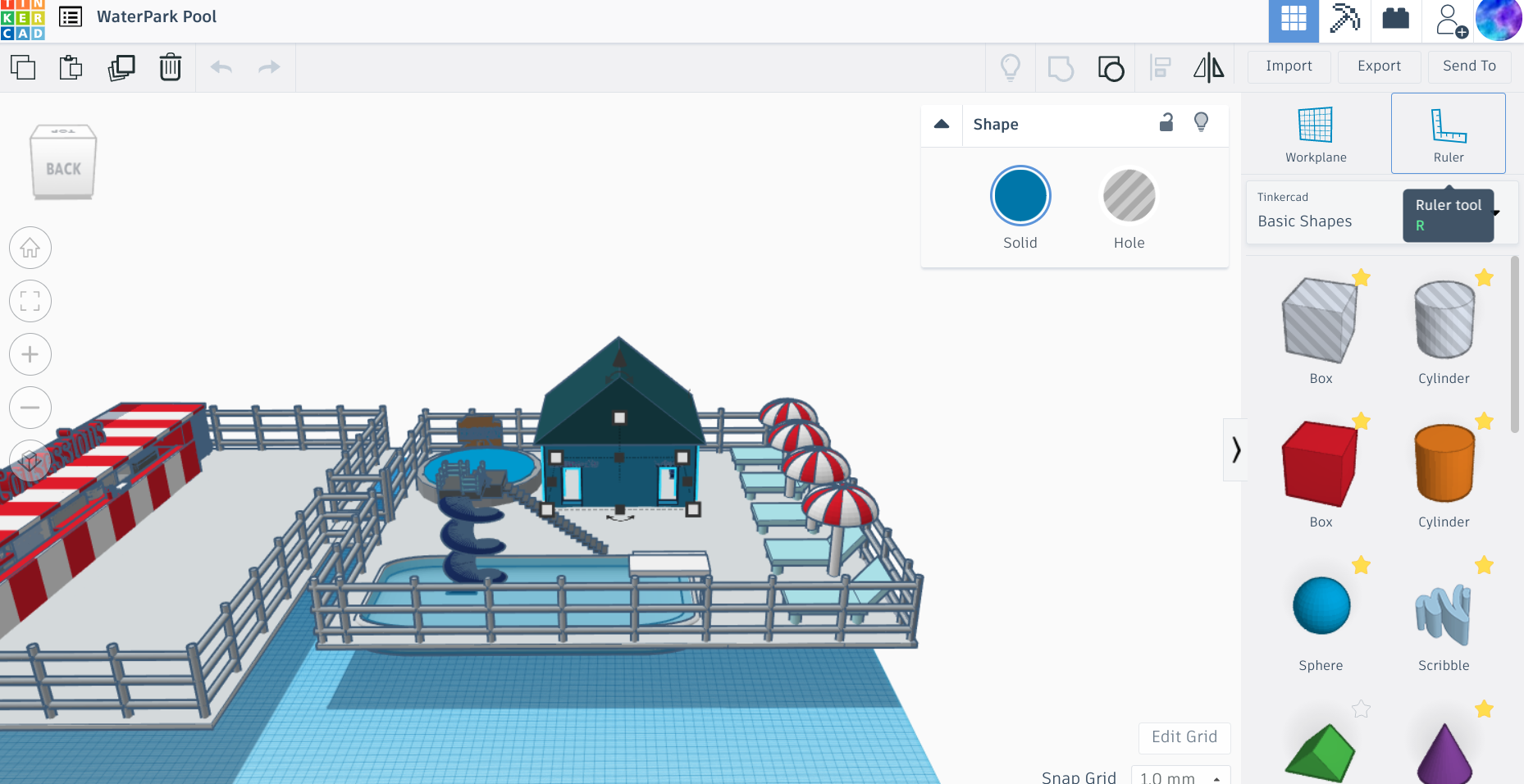Image resolution: width=1524 pixels, height=784 pixels.
Task: Favorite star on striped Box shape
Action: coord(1361,277)
